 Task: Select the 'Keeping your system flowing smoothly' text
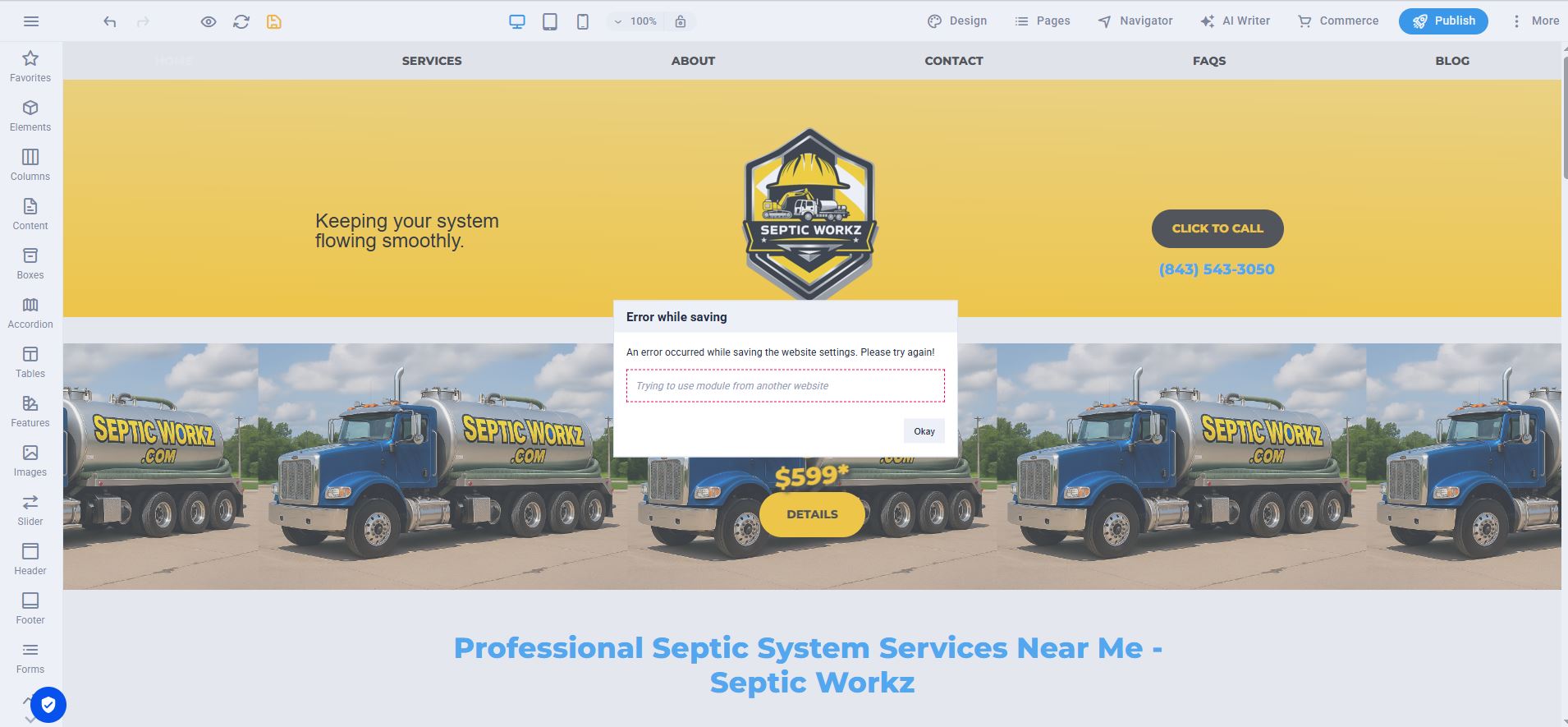pyautogui.click(x=407, y=231)
